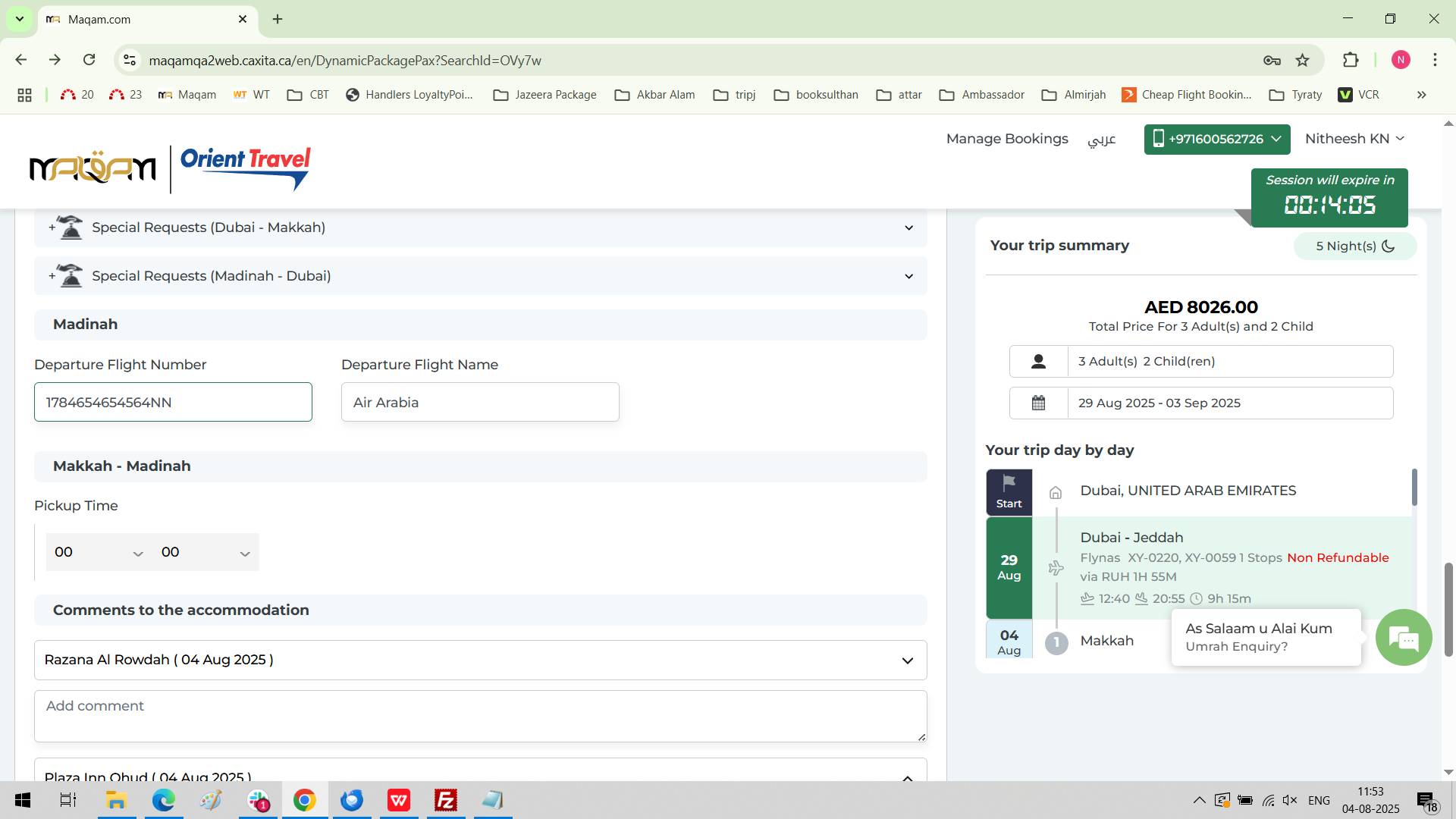Expand Special Requests (Dubai - Makkah)

coord(908,227)
